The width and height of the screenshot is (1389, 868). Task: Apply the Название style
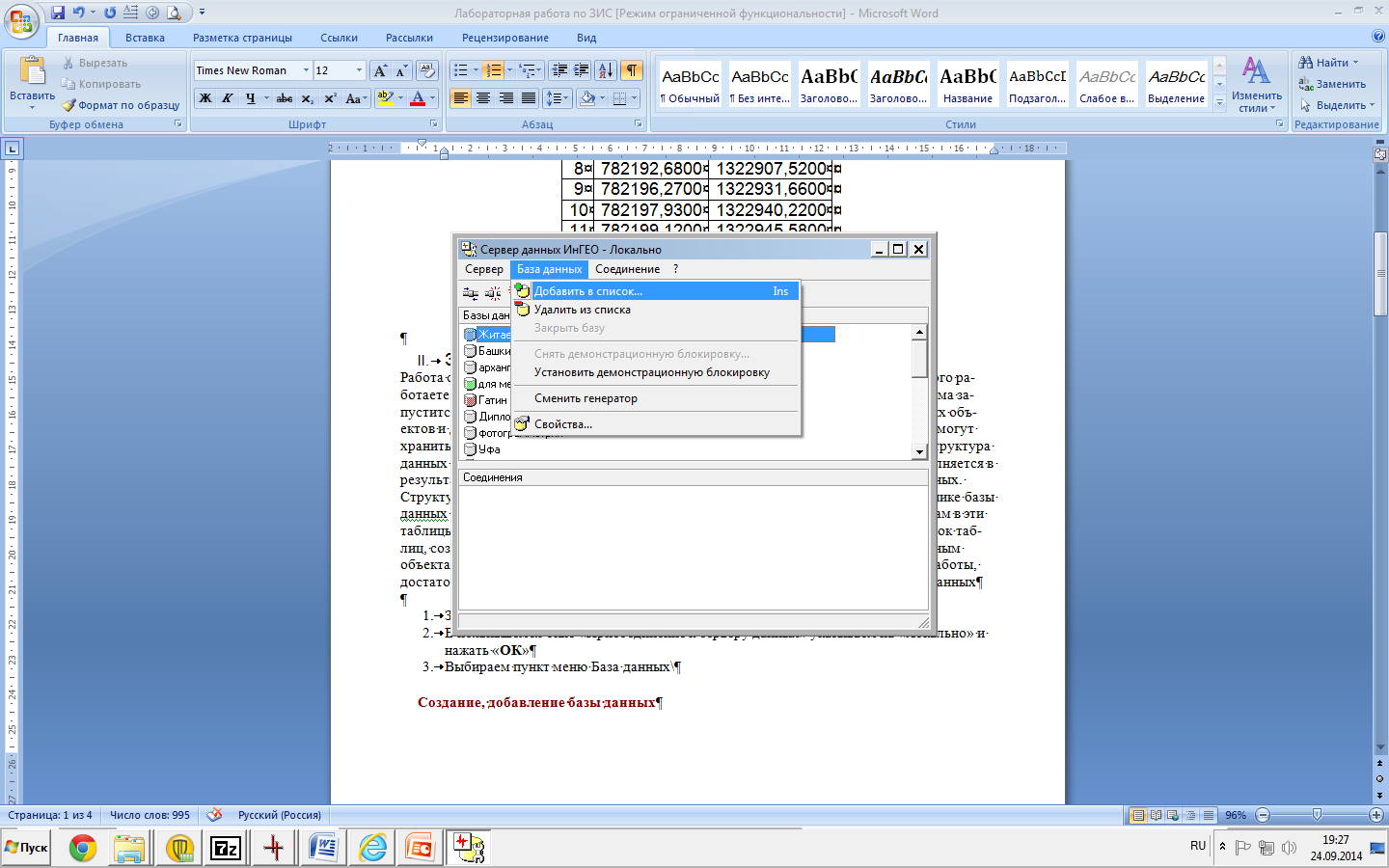[x=968, y=85]
